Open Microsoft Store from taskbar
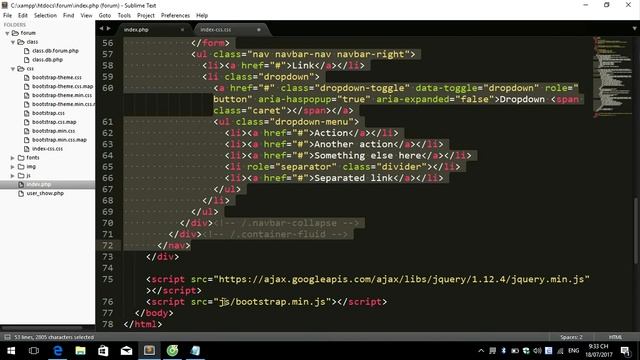 pos(103,351)
